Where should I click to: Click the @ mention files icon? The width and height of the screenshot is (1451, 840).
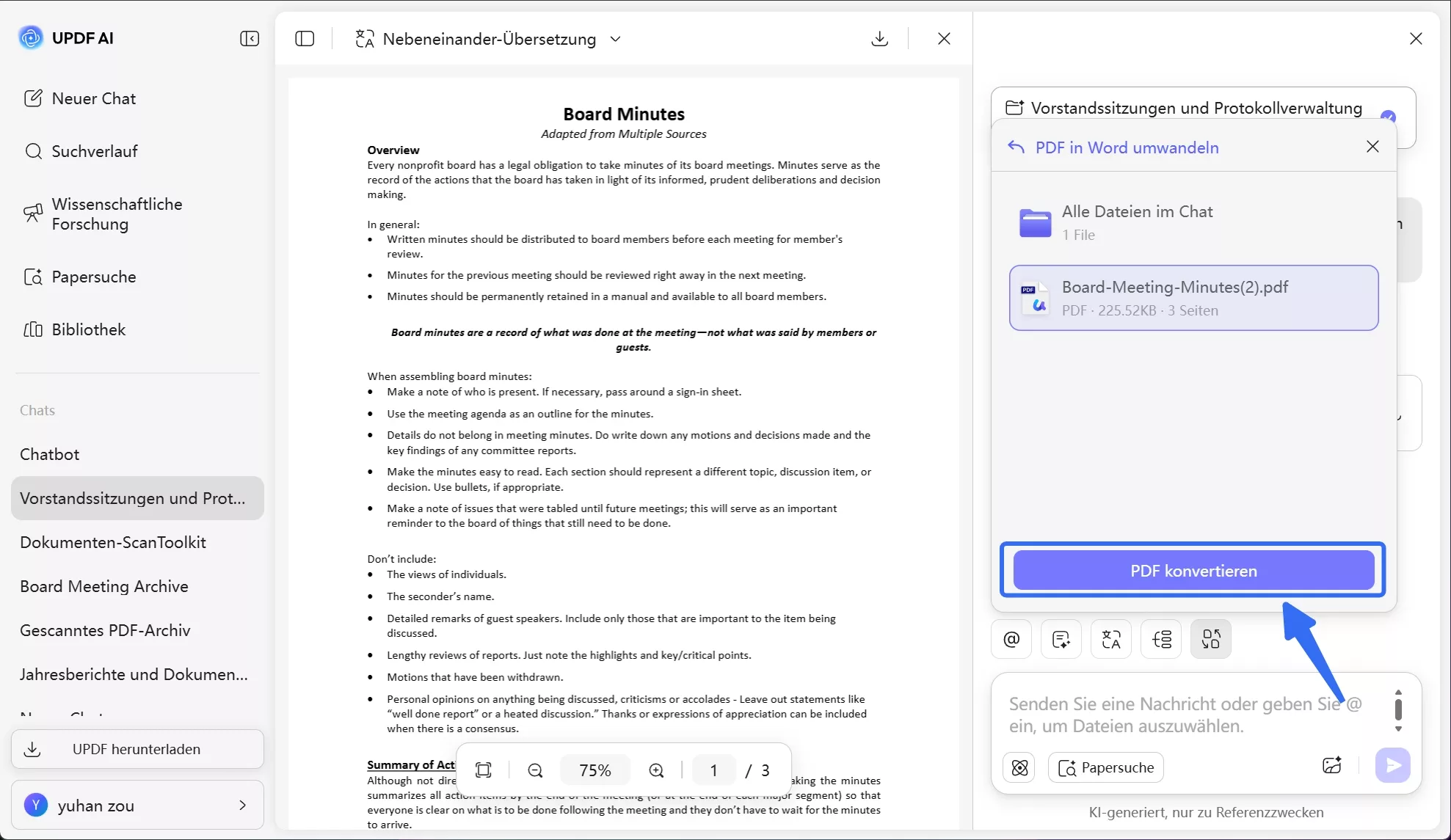pos(1011,639)
